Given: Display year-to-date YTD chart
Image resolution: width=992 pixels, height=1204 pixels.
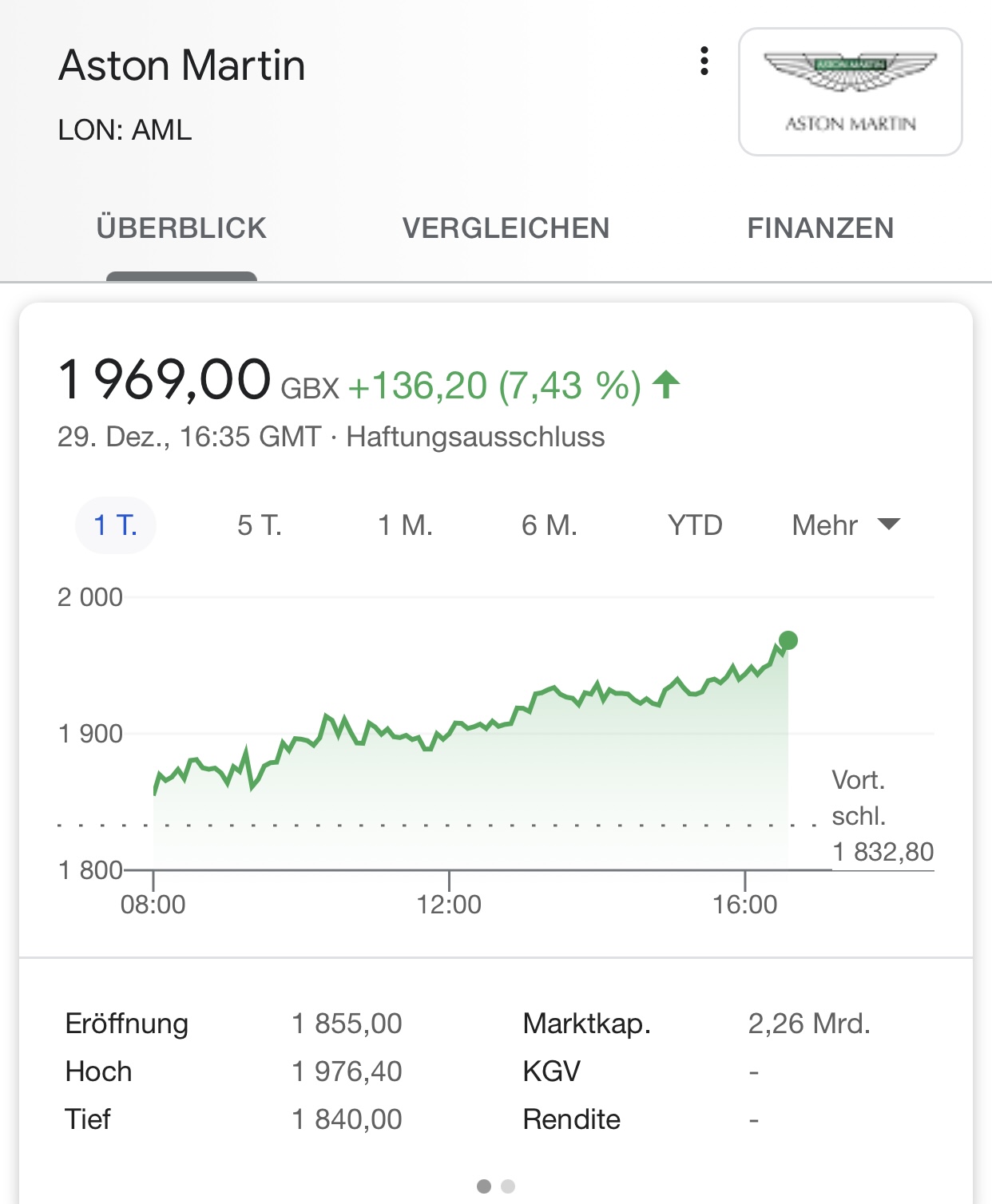Looking at the screenshot, I should click(x=695, y=525).
